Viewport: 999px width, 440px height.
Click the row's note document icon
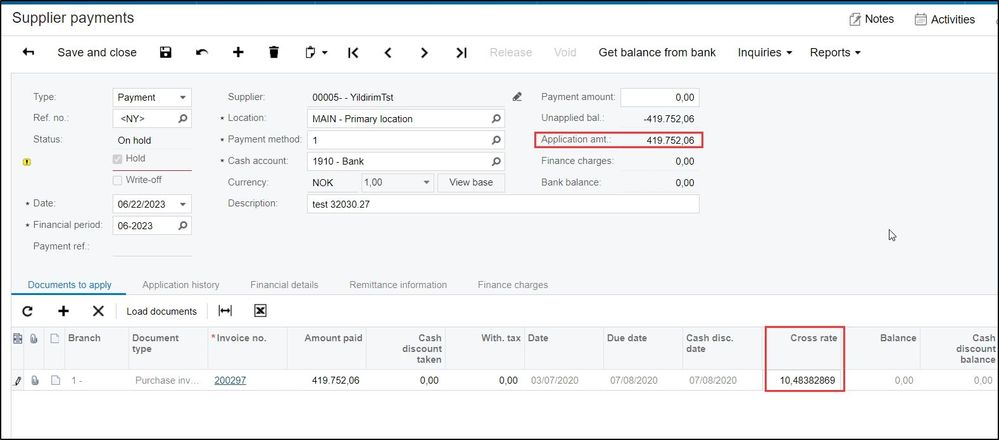pos(55,381)
